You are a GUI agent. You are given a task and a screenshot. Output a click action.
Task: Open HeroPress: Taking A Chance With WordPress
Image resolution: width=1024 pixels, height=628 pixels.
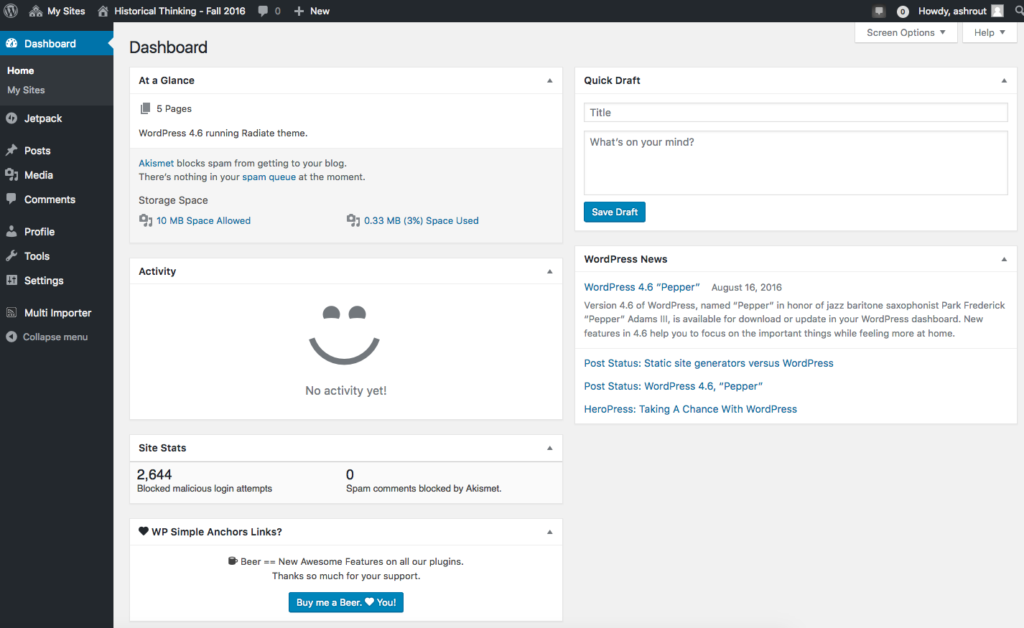pos(690,409)
